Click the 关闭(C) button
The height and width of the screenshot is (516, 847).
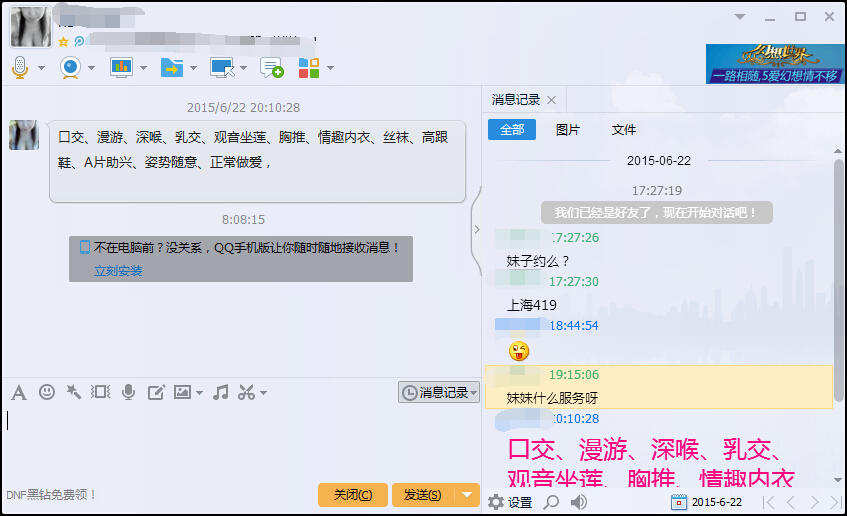(x=353, y=494)
